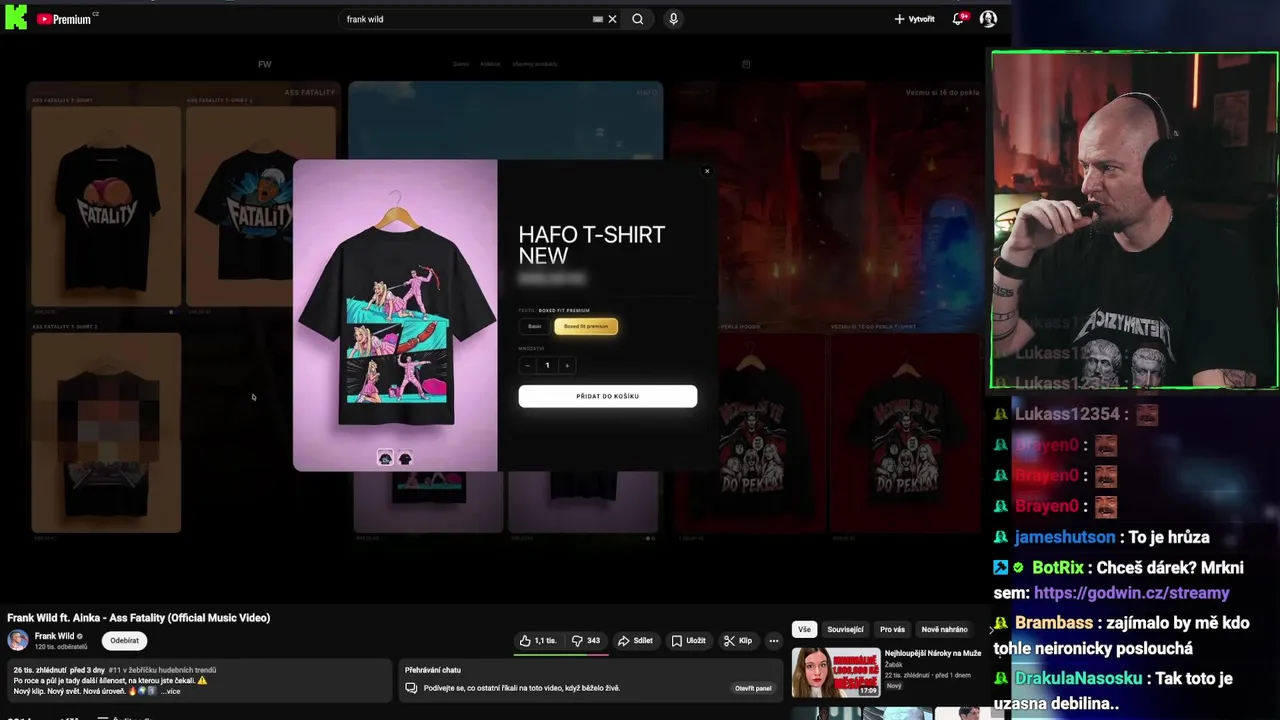Open the shop cart icon in header

click(x=746, y=64)
